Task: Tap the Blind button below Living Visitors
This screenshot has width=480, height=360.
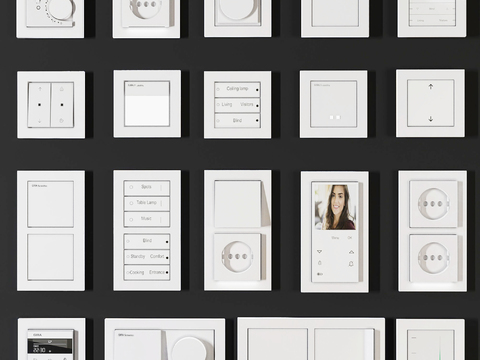Action: 237,121
